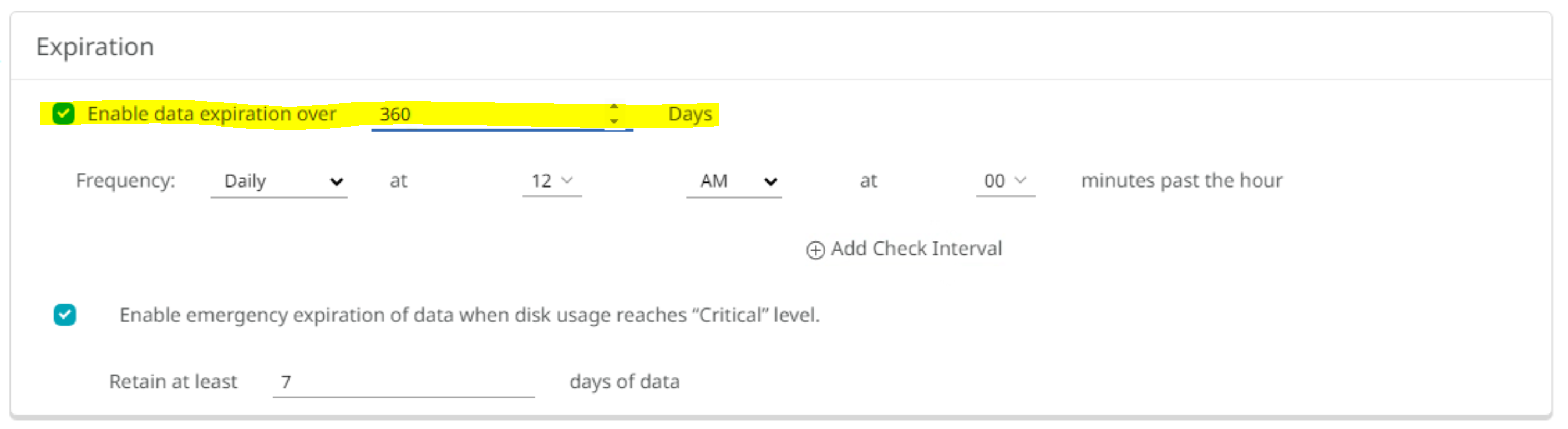Screen dimensions: 1568x429
Task: Open the AM/PM selector dropdown
Action: [734, 181]
